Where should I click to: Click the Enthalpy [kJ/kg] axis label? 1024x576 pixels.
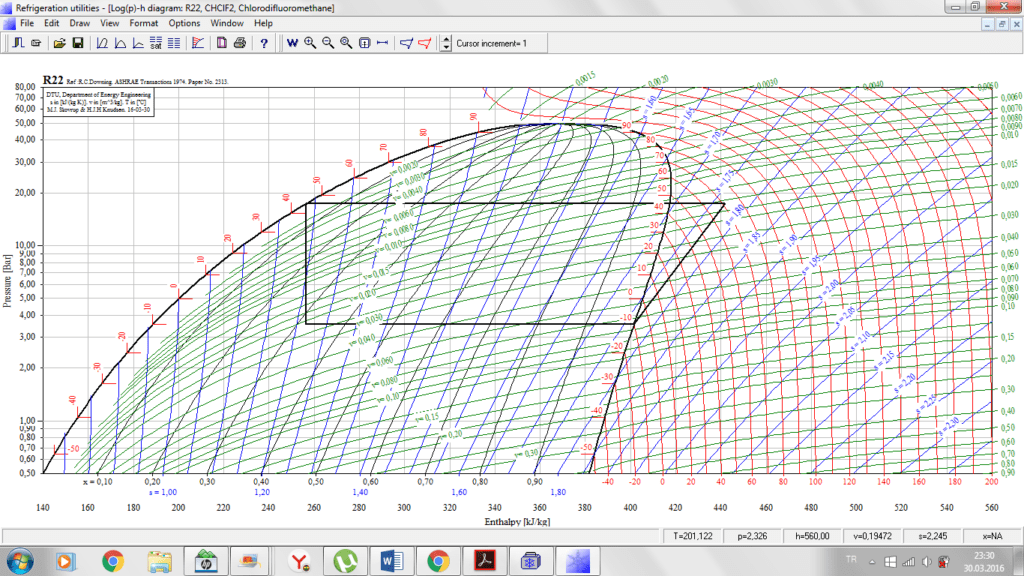pyautogui.click(x=517, y=522)
